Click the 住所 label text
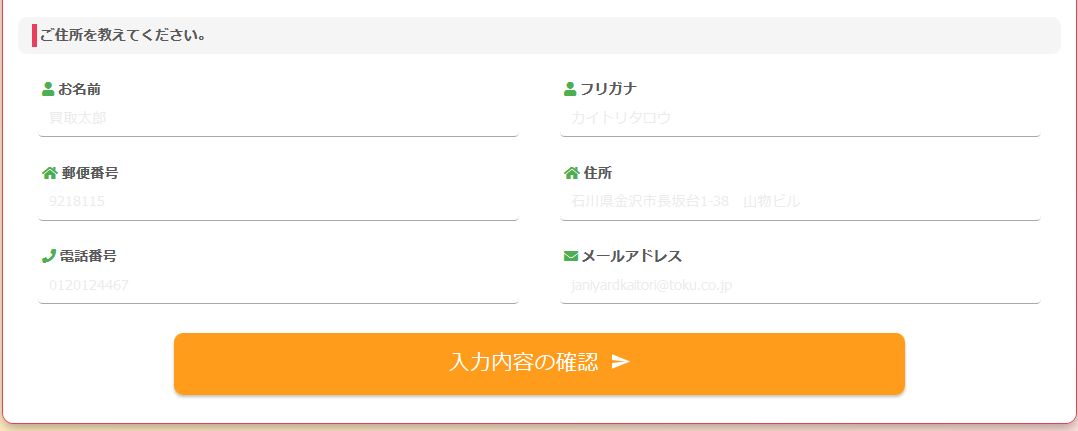 [598, 173]
